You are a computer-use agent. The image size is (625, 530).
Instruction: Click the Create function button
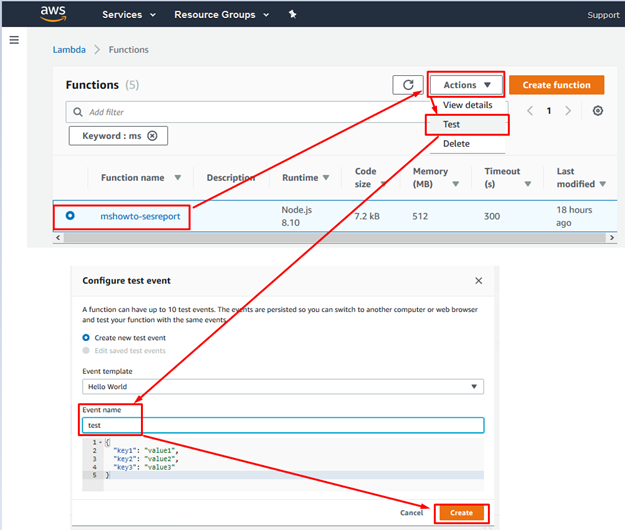(556, 85)
